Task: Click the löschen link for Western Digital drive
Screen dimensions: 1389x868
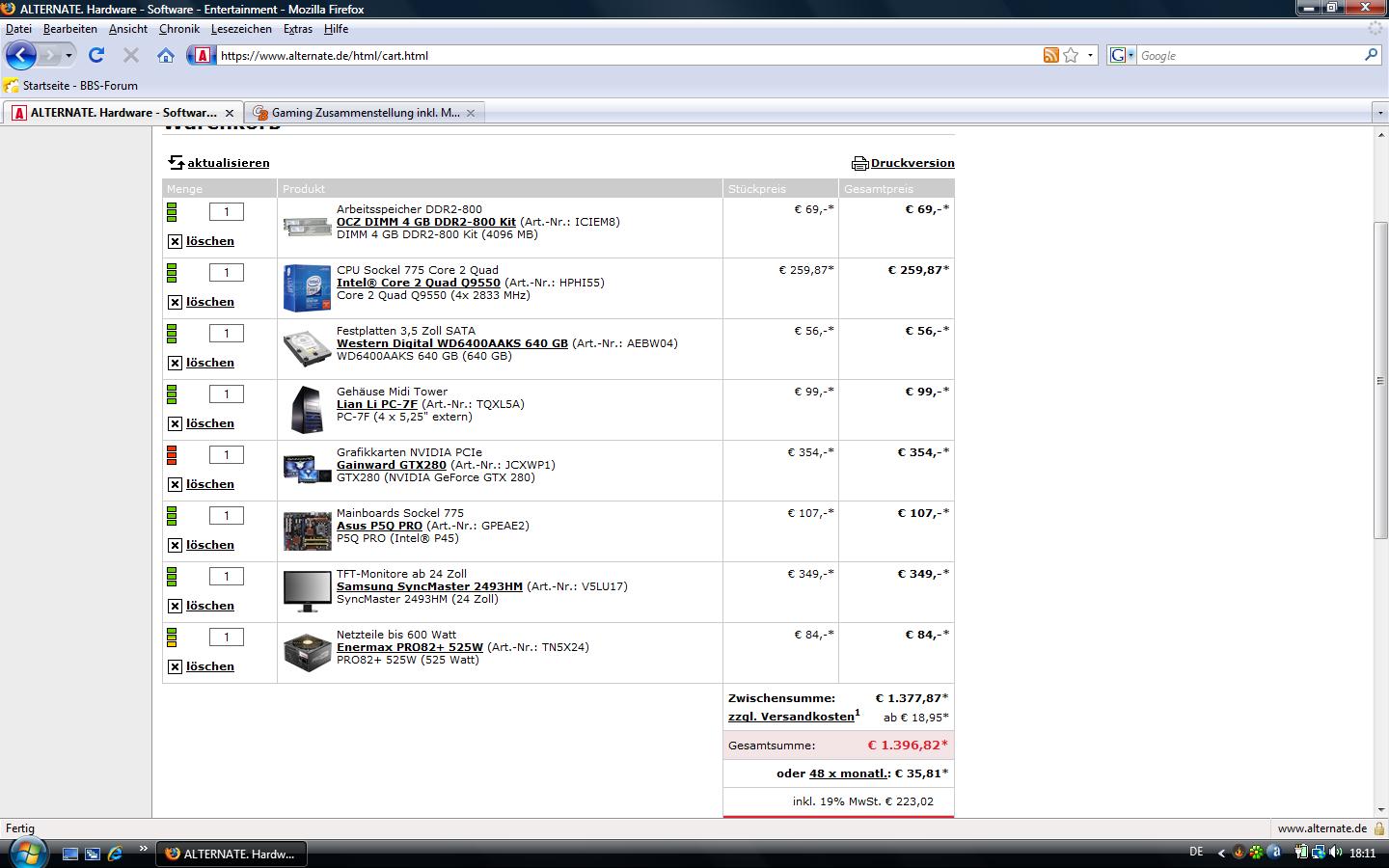Action: (x=210, y=363)
